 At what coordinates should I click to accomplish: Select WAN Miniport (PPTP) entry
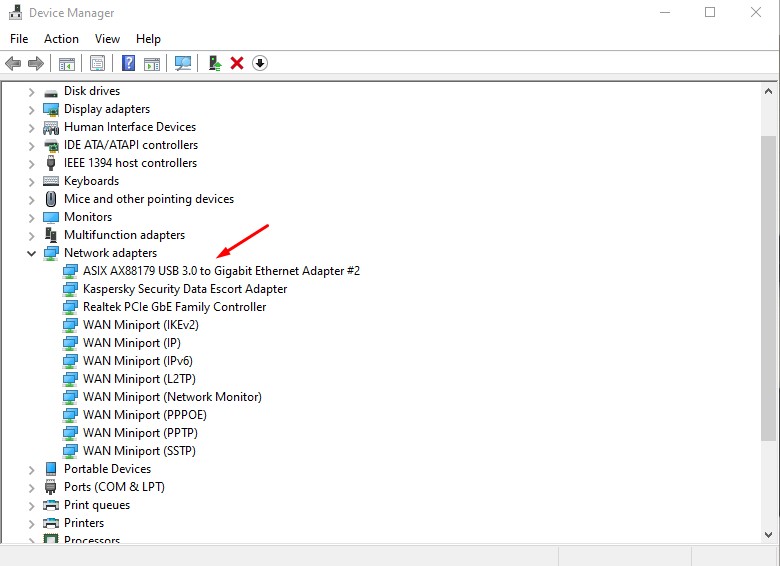coord(140,433)
